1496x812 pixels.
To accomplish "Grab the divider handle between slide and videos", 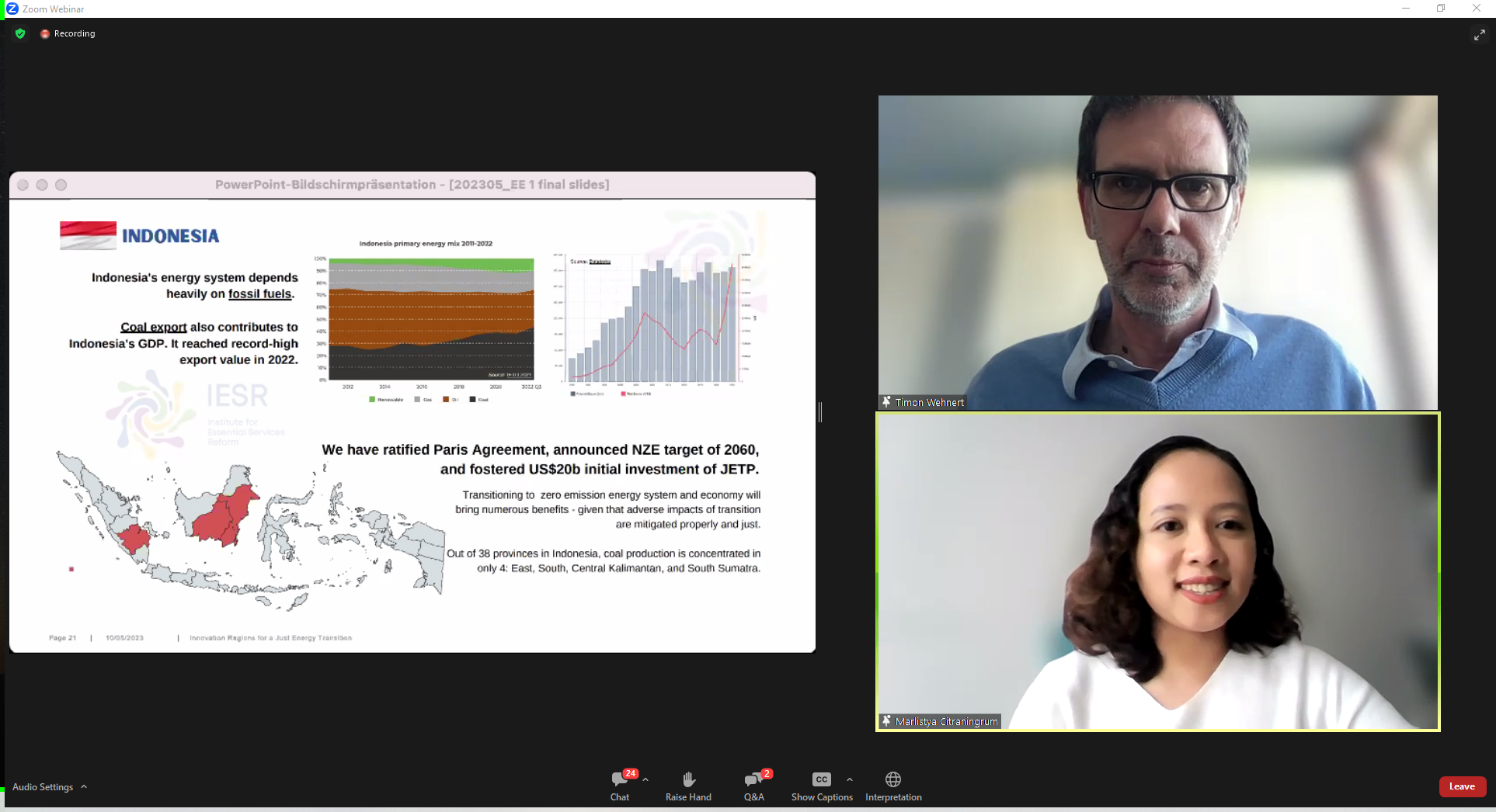I will coord(820,411).
